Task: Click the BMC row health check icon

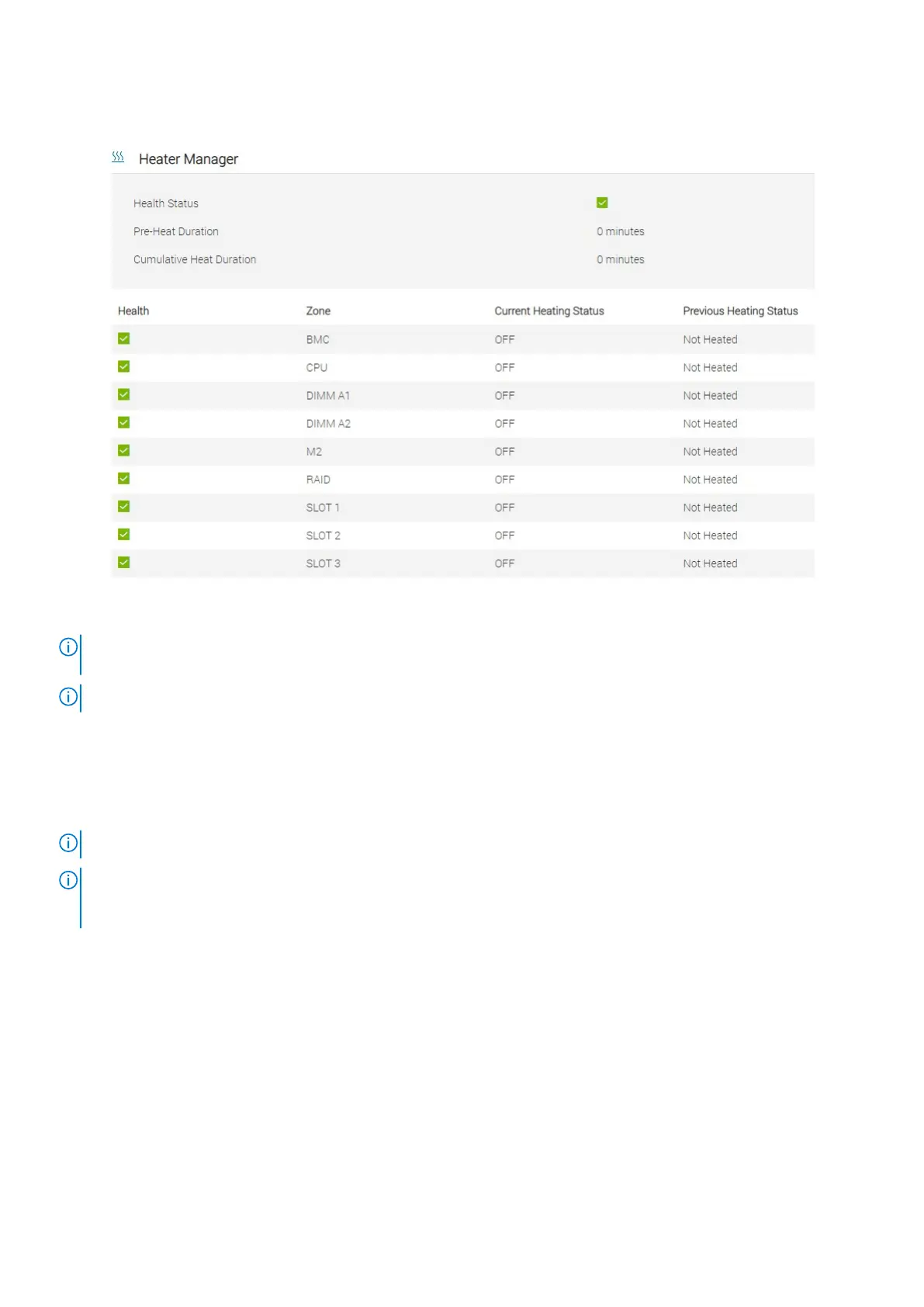Action: point(123,338)
